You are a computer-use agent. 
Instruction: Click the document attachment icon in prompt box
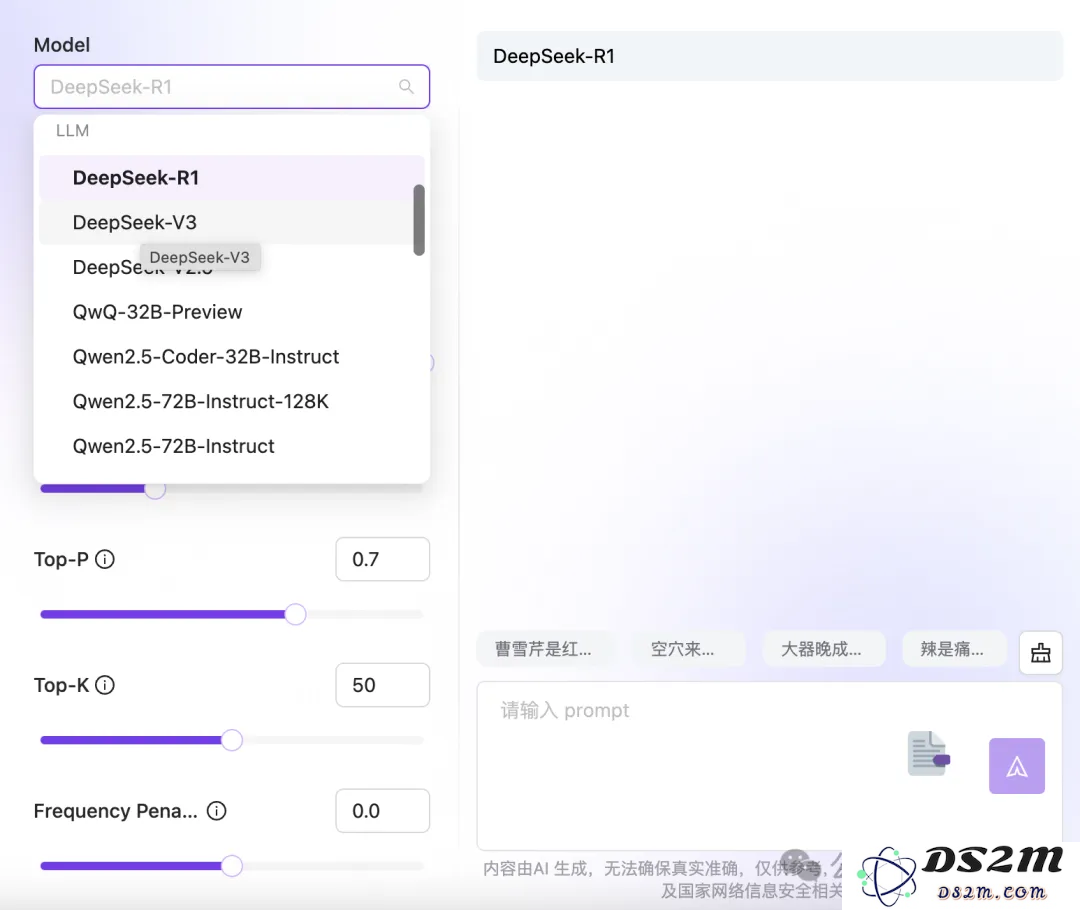tap(928, 753)
